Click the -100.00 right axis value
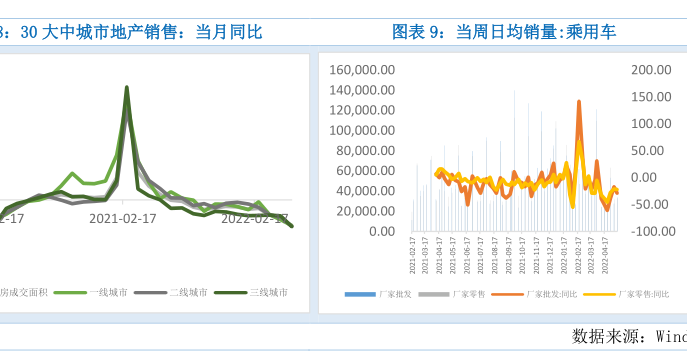This screenshot has width=687, height=360. coord(653,231)
